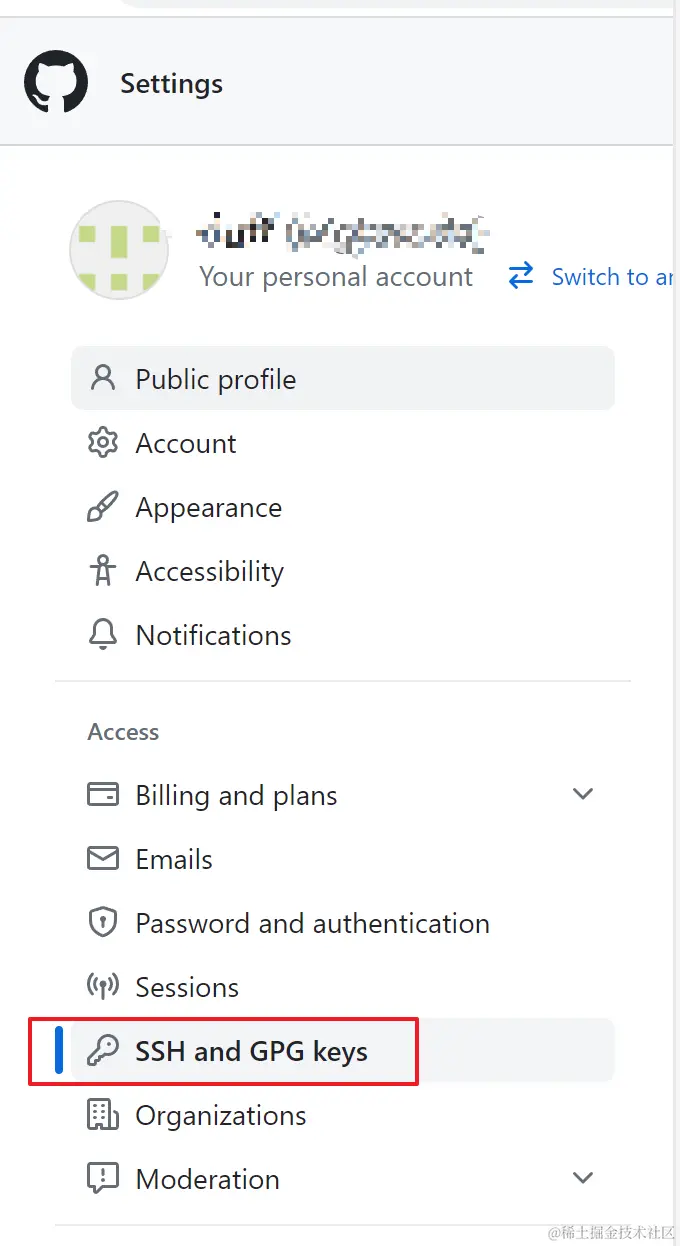Image resolution: width=680 pixels, height=1246 pixels.
Task: Click the Settings header title
Action: click(171, 84)
